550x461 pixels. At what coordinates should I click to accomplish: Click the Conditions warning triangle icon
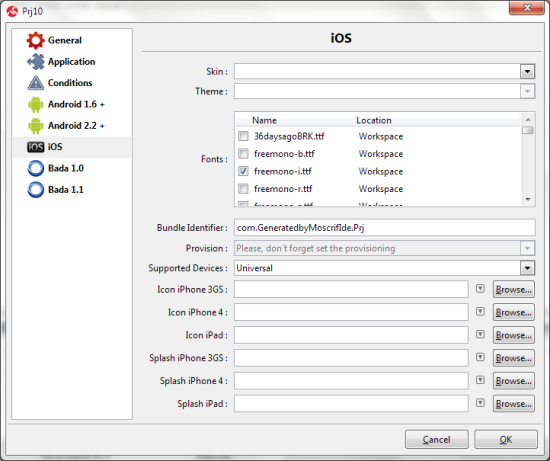(x=35, y=83)
